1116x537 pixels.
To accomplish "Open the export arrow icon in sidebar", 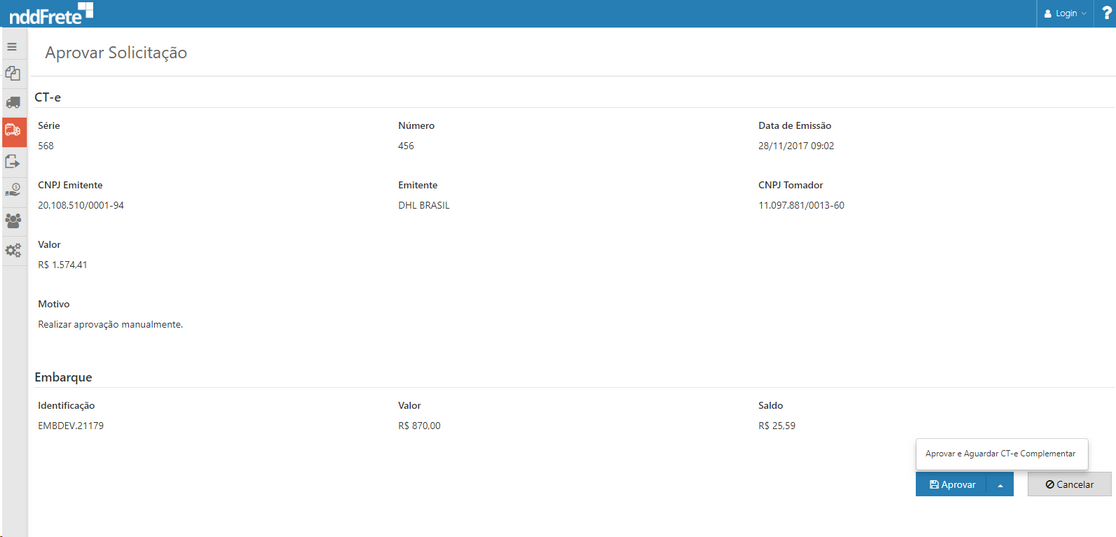I will [13, 161].
